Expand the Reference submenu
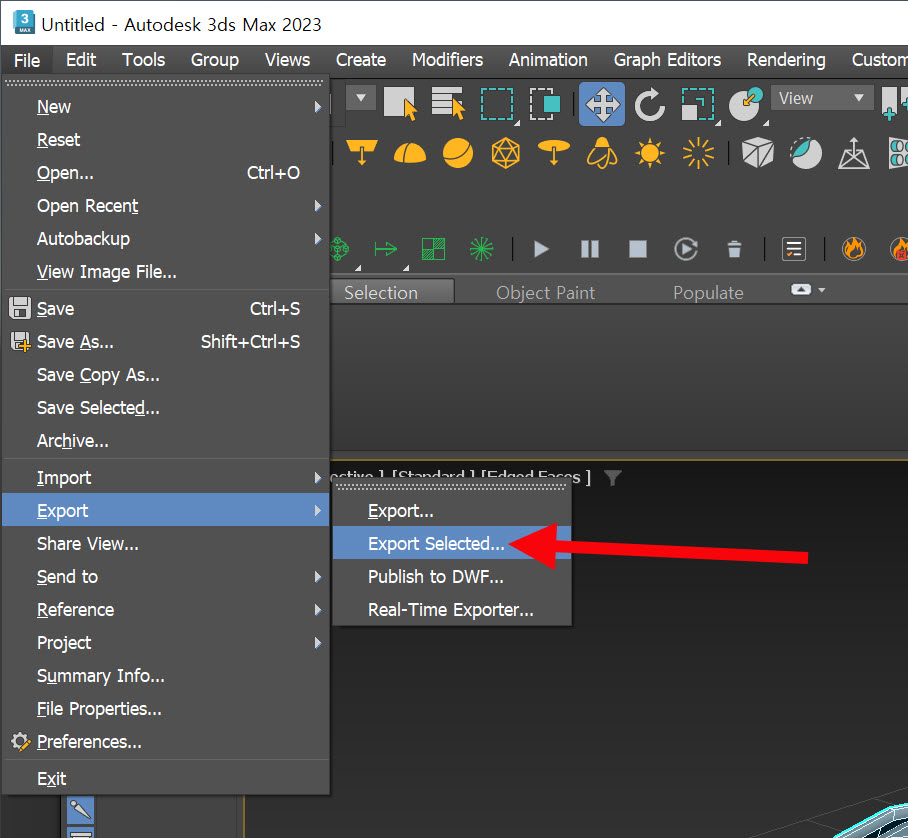908x838 pixels. tap(166, 610)
